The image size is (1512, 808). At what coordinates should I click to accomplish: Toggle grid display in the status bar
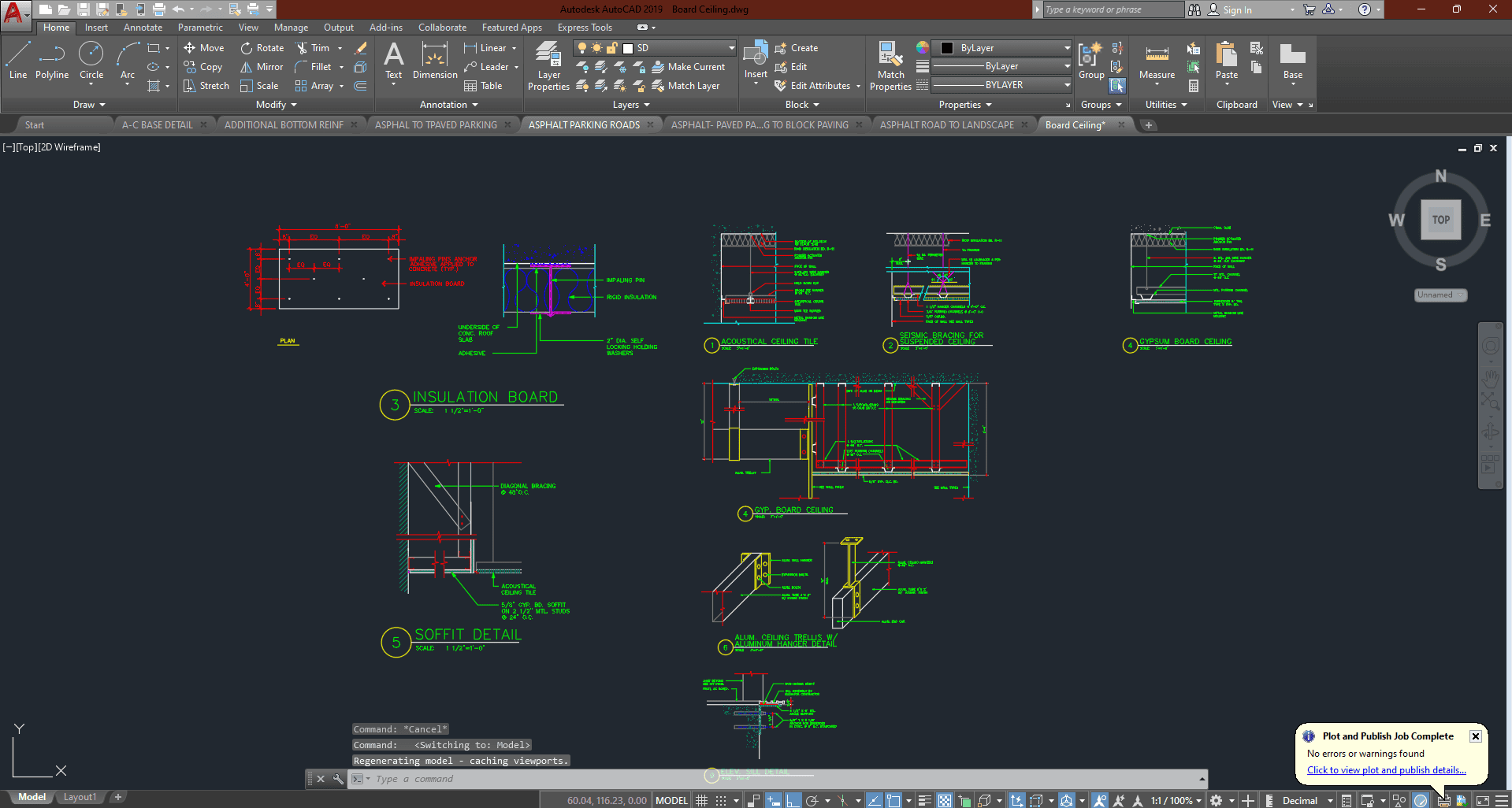[x=701, y=799]
